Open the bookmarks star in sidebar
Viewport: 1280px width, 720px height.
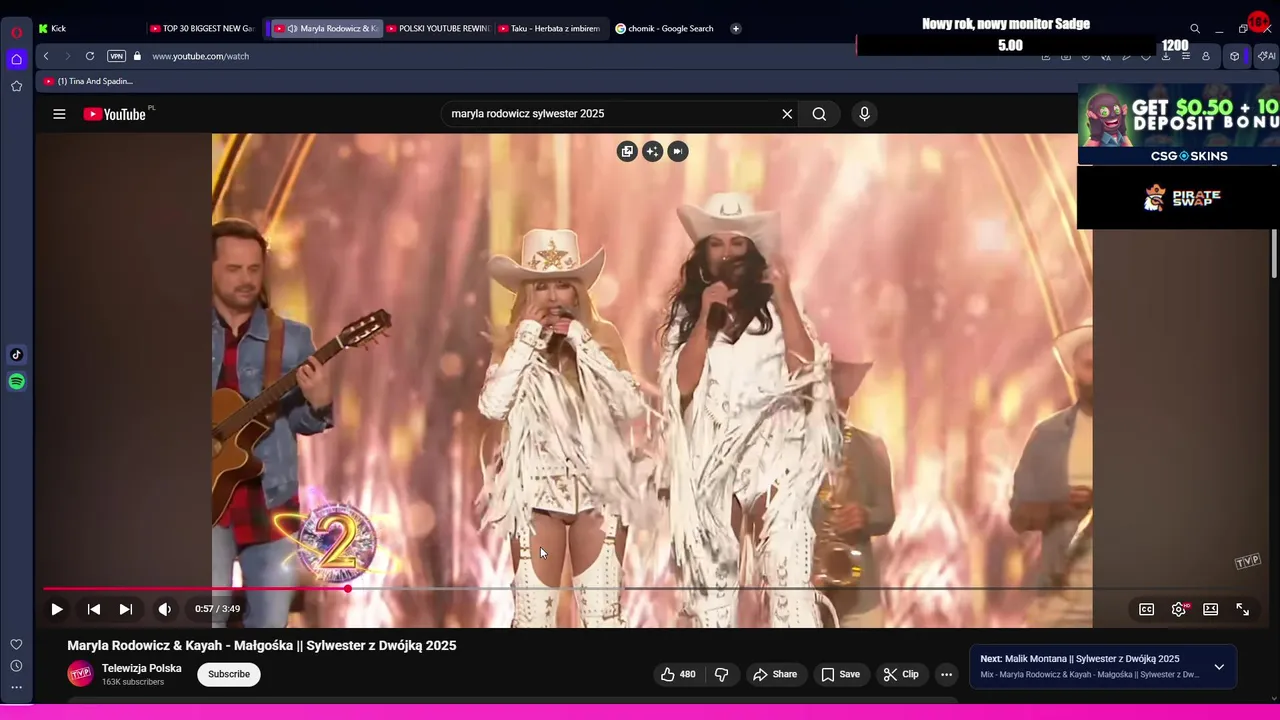point(16,86)
